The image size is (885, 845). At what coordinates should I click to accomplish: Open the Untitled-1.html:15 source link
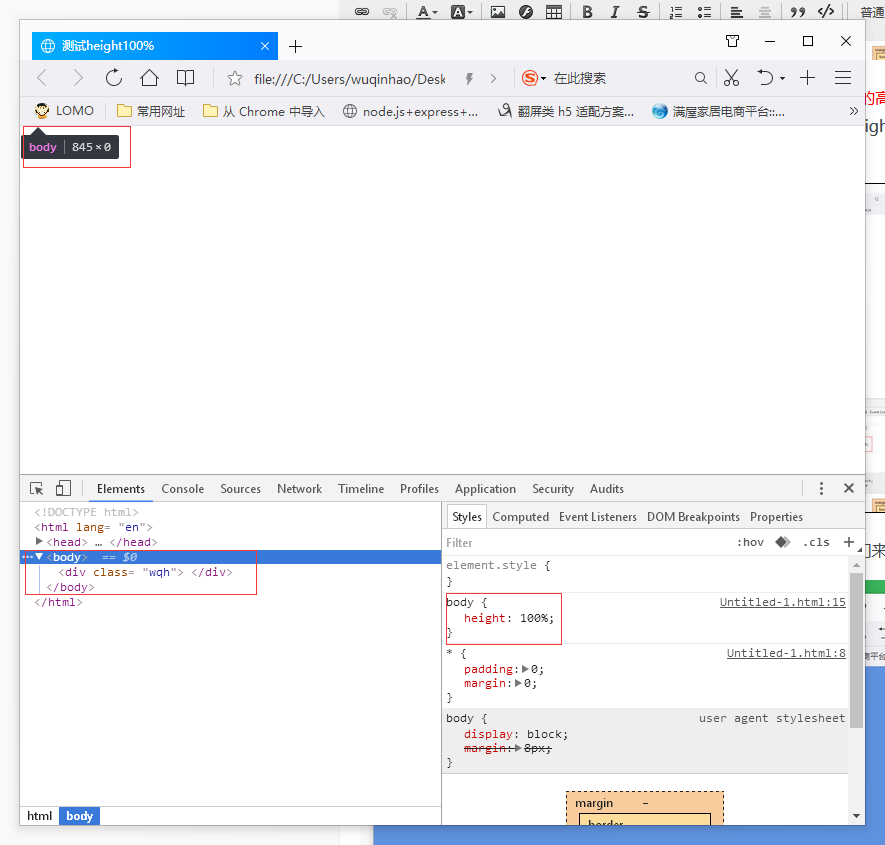[782, 603]
